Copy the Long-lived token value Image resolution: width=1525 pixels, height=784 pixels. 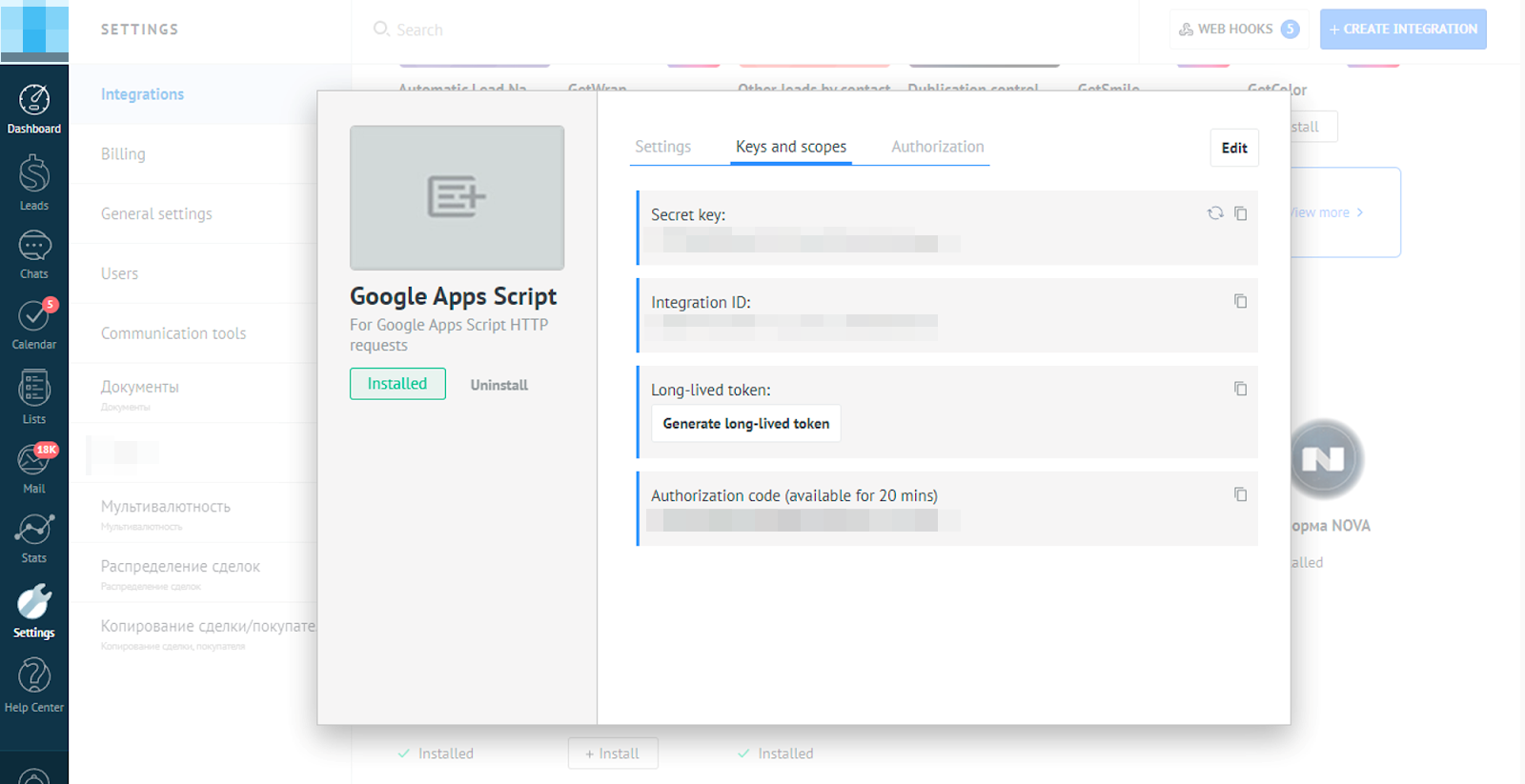pos(1240,389)
